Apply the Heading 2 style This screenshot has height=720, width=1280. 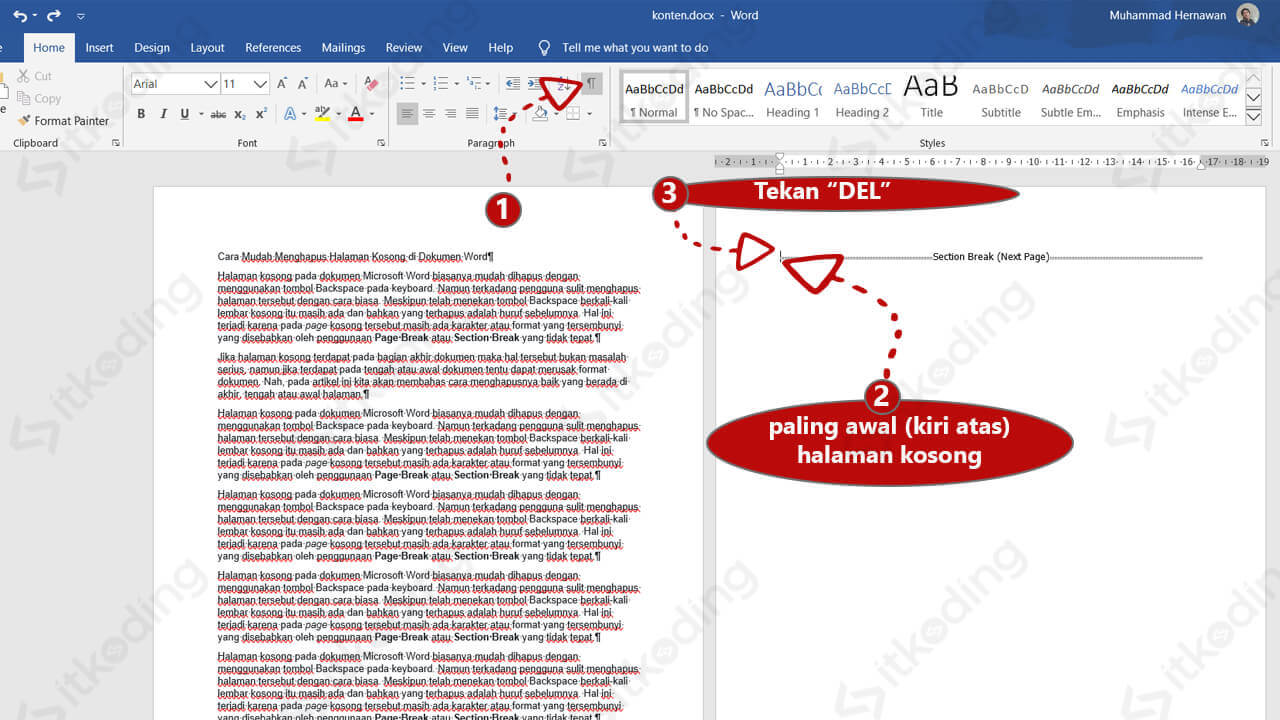(862, 97)
